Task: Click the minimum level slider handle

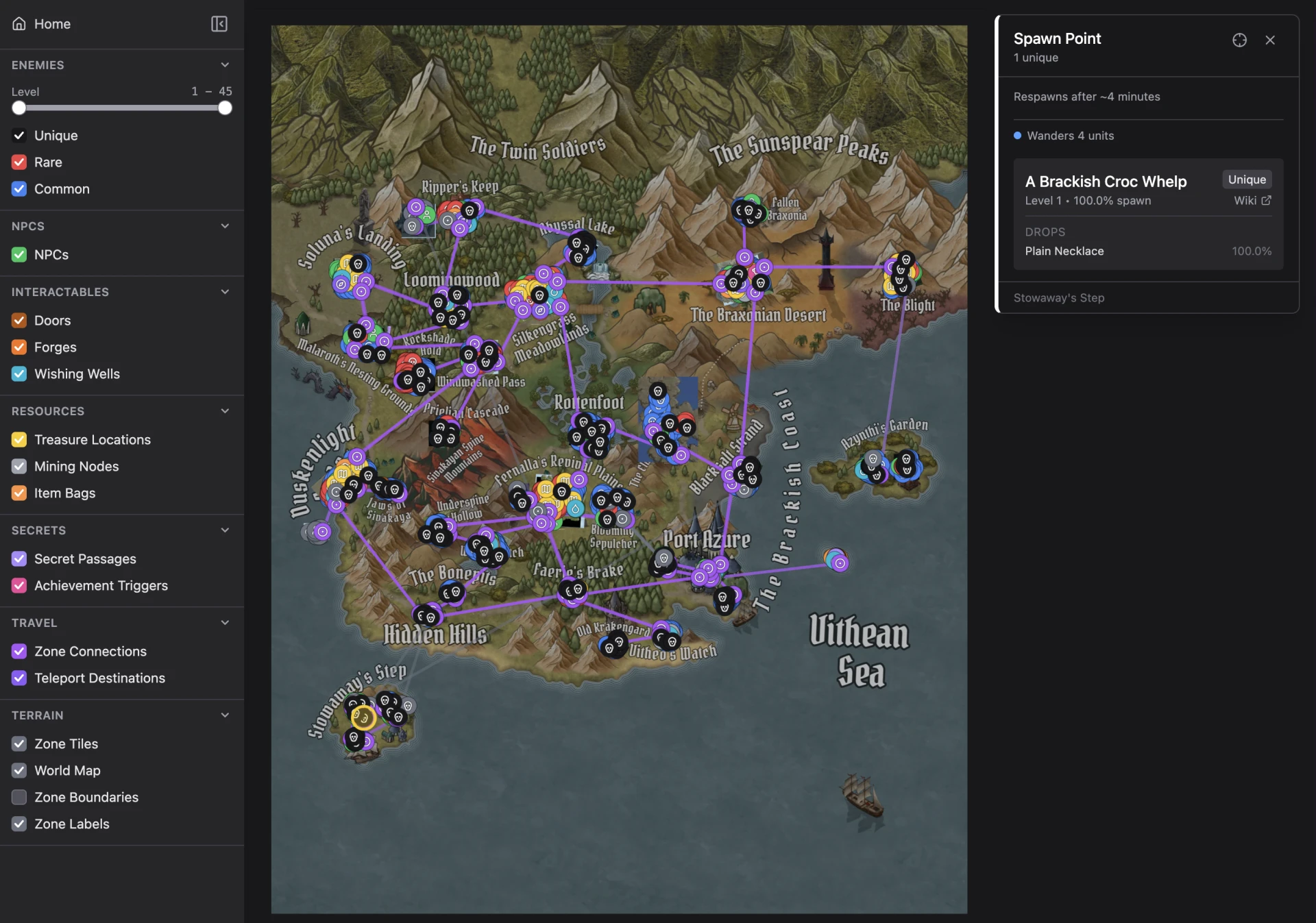Action: [19, 108]
